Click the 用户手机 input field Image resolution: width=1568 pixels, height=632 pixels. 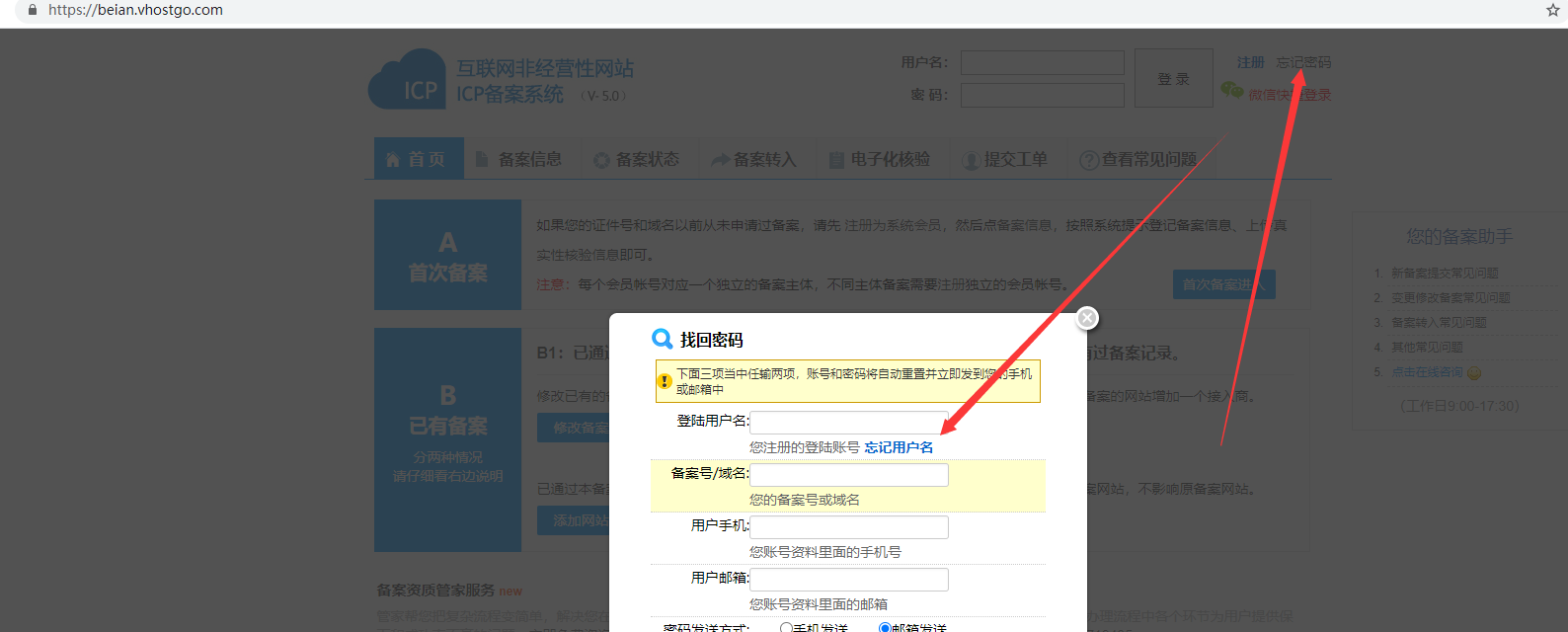[x=849, y=527]
